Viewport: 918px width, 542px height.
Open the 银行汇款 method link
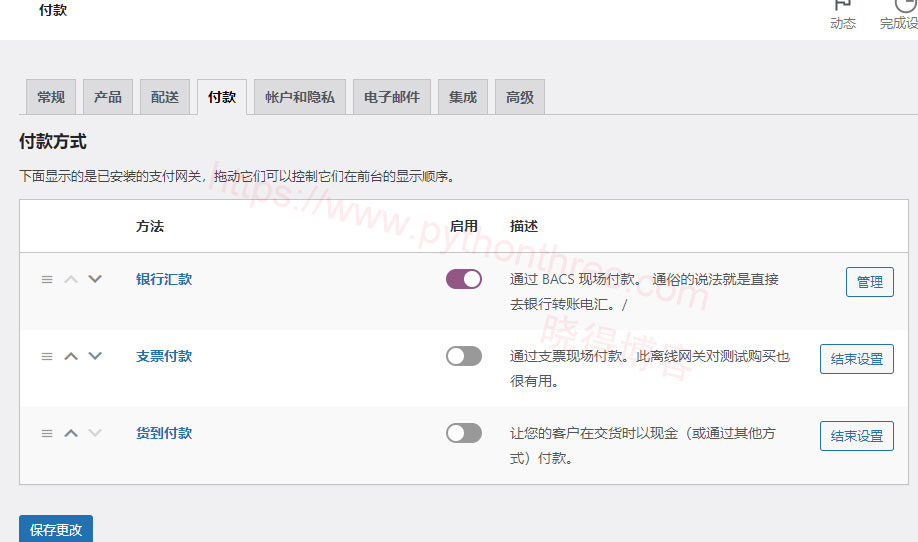coord(164,279)
